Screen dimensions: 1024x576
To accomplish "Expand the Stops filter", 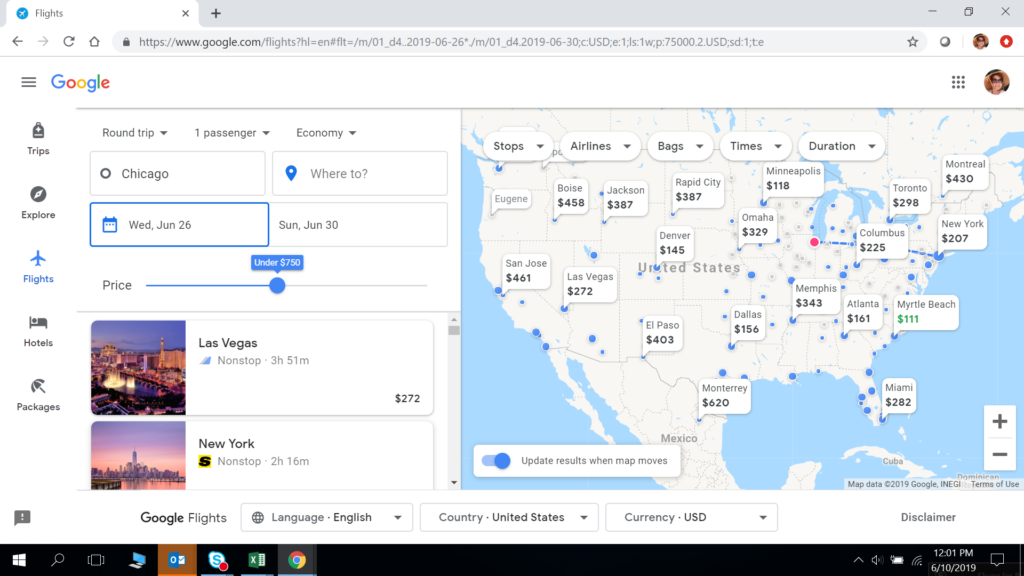I will click(x=518, y=146).
